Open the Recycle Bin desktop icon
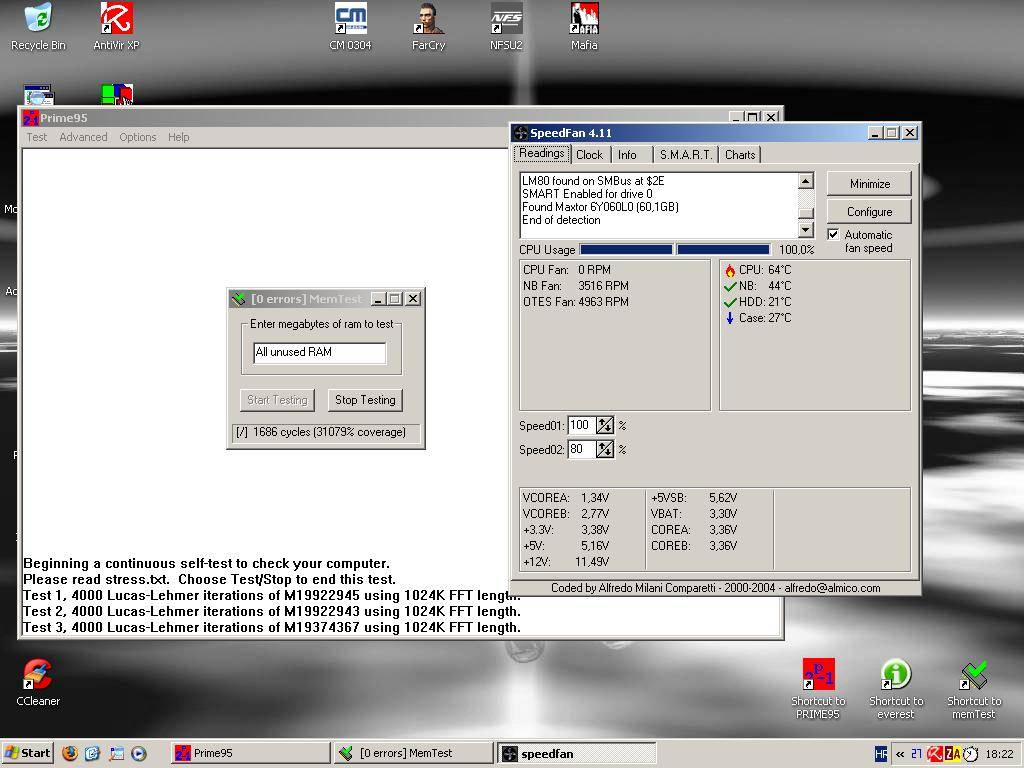1024x768 pixels. [38, 20]
